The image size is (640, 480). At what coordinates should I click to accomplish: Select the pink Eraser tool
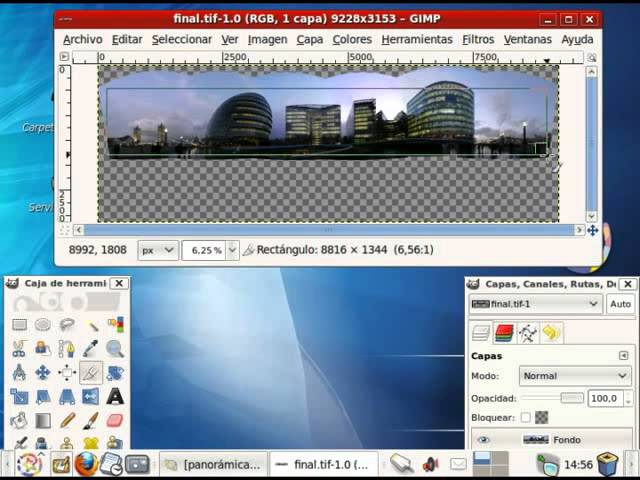(115, 421)
